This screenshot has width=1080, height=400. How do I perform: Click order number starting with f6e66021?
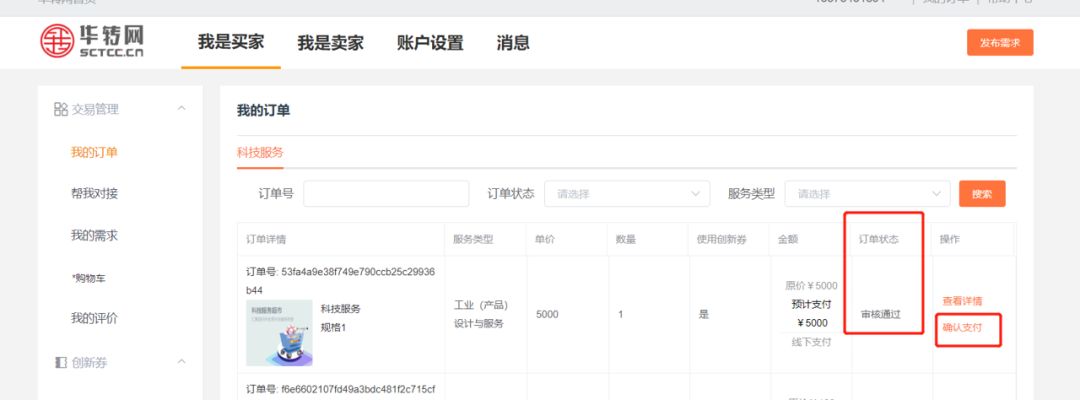pos(340,390)
